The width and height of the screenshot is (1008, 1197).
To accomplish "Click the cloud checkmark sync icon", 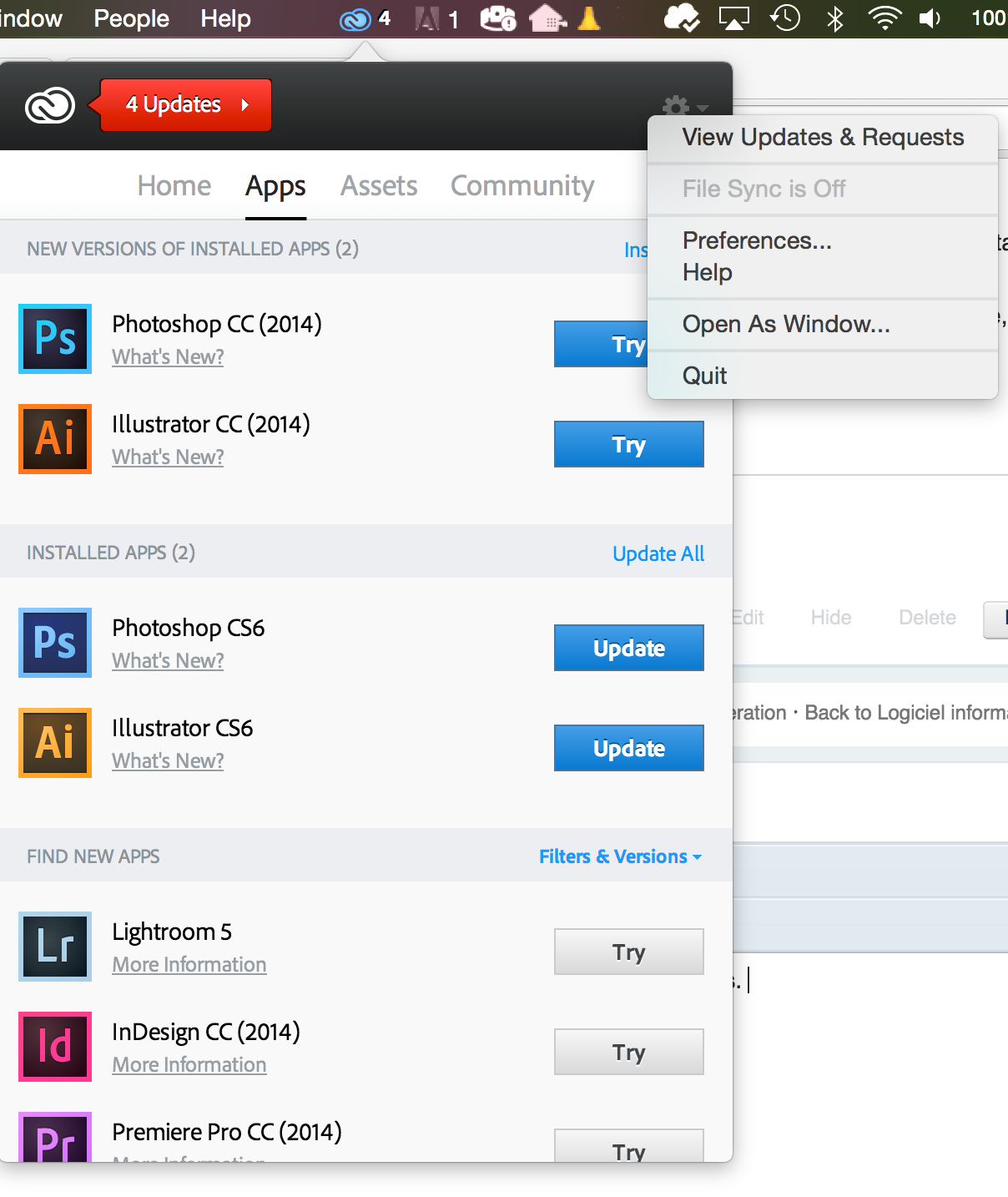I will click(682, 18).
